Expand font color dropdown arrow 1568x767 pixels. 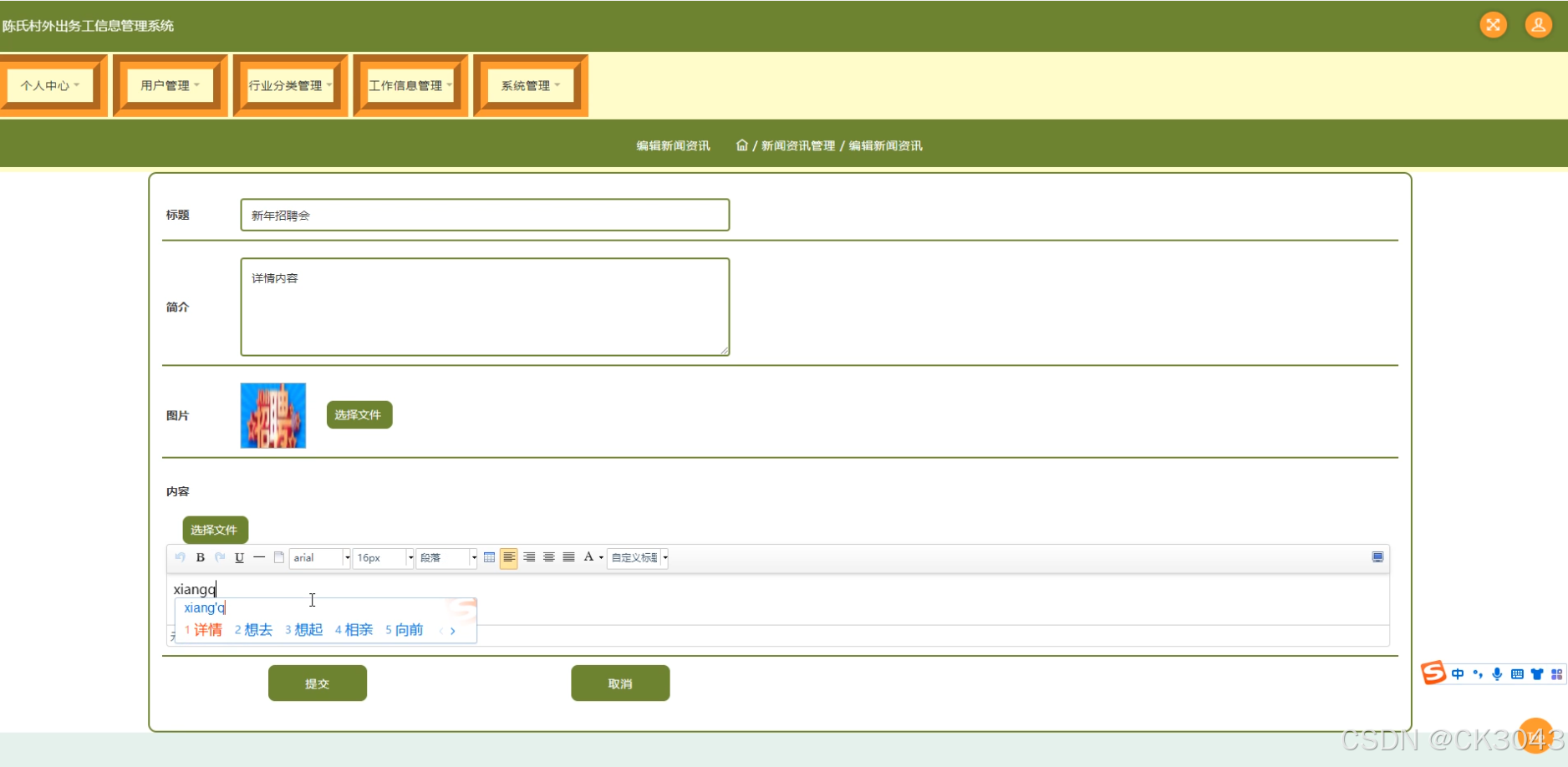pos(601,558)
